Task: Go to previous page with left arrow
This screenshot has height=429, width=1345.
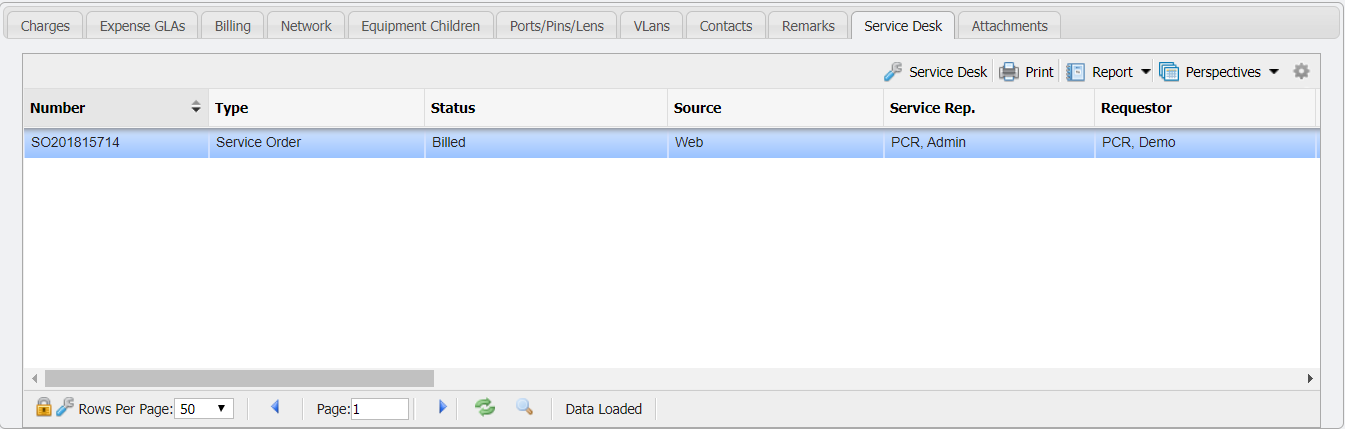Action: tap(275, 407)
